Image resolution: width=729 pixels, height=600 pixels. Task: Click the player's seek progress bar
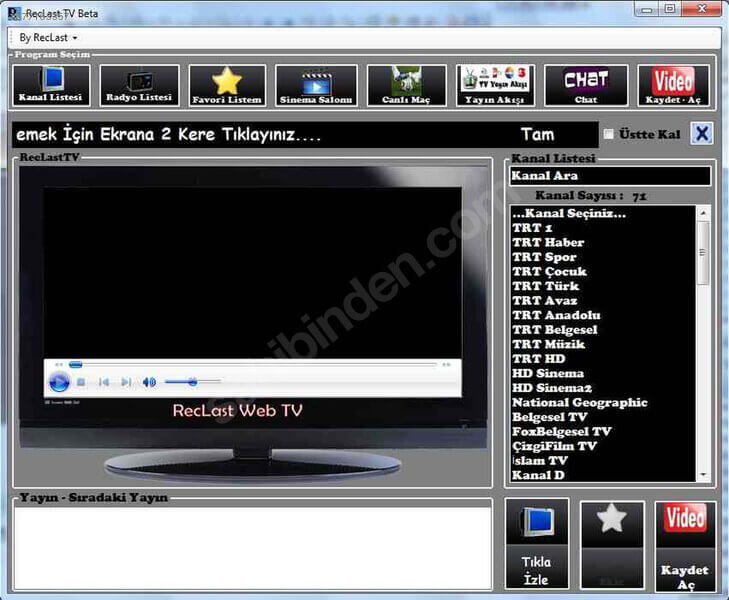253,365
